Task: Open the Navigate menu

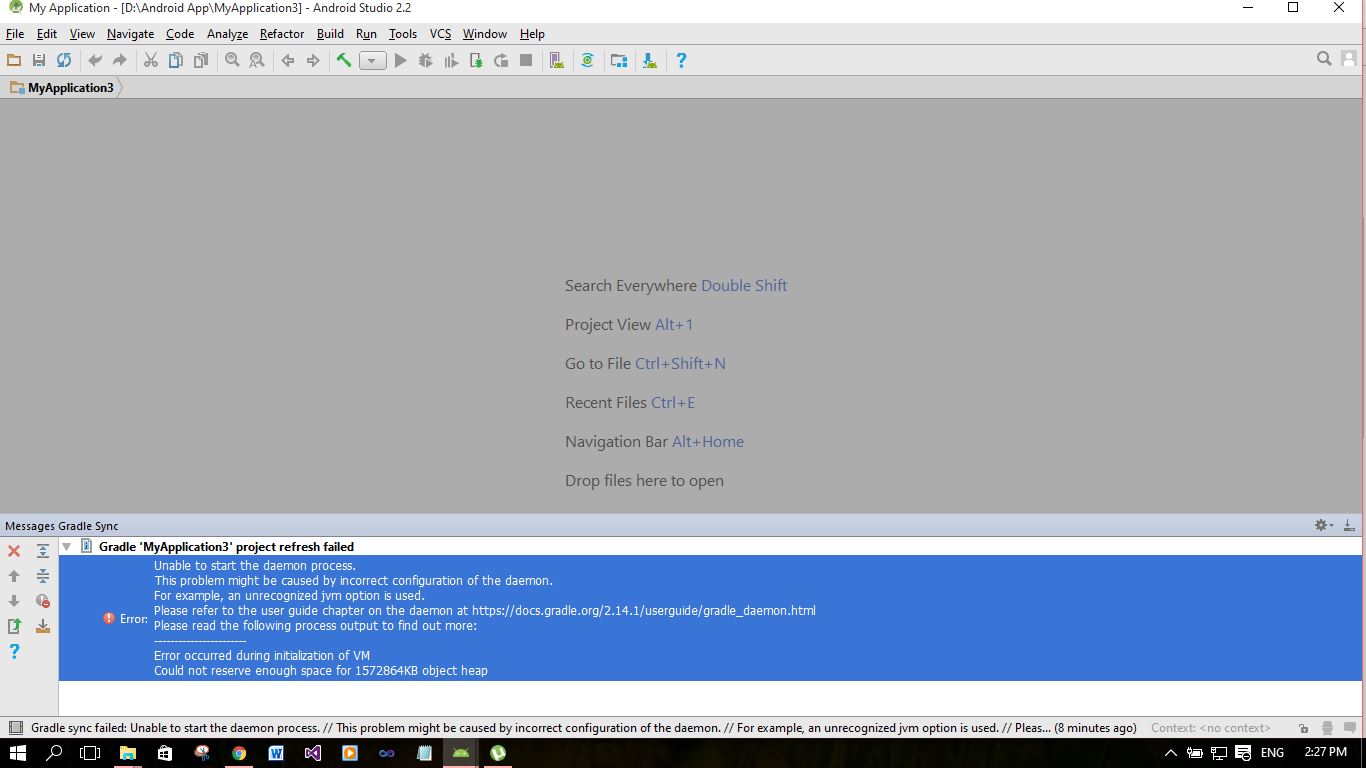Action: [130, 34]
